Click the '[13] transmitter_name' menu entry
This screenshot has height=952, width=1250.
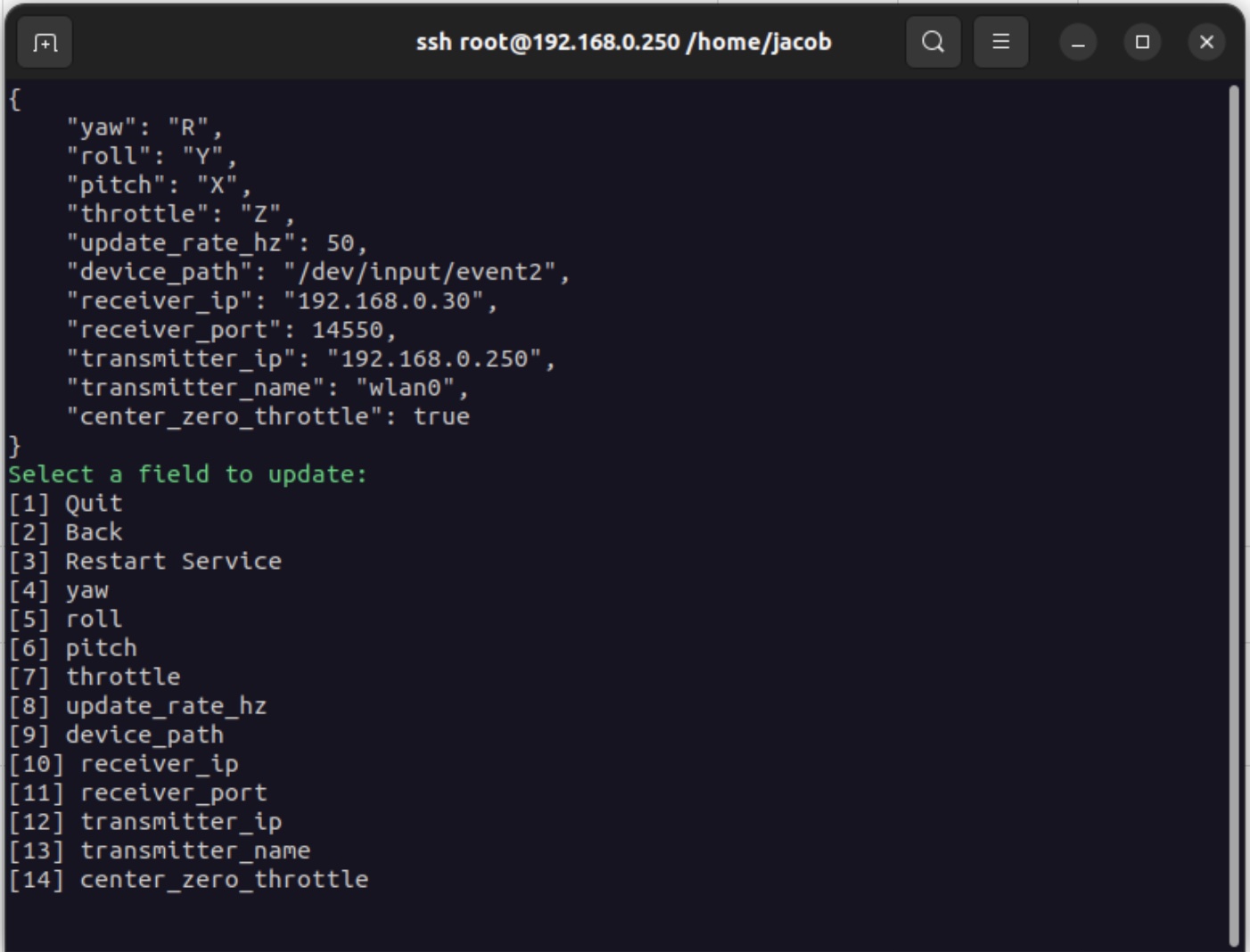click(160, 850)
